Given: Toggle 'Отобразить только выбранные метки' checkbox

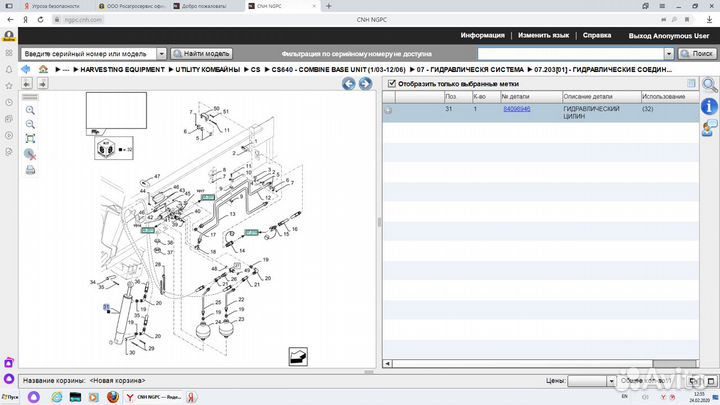Looking at the screenshot, I should coord(392,84).
